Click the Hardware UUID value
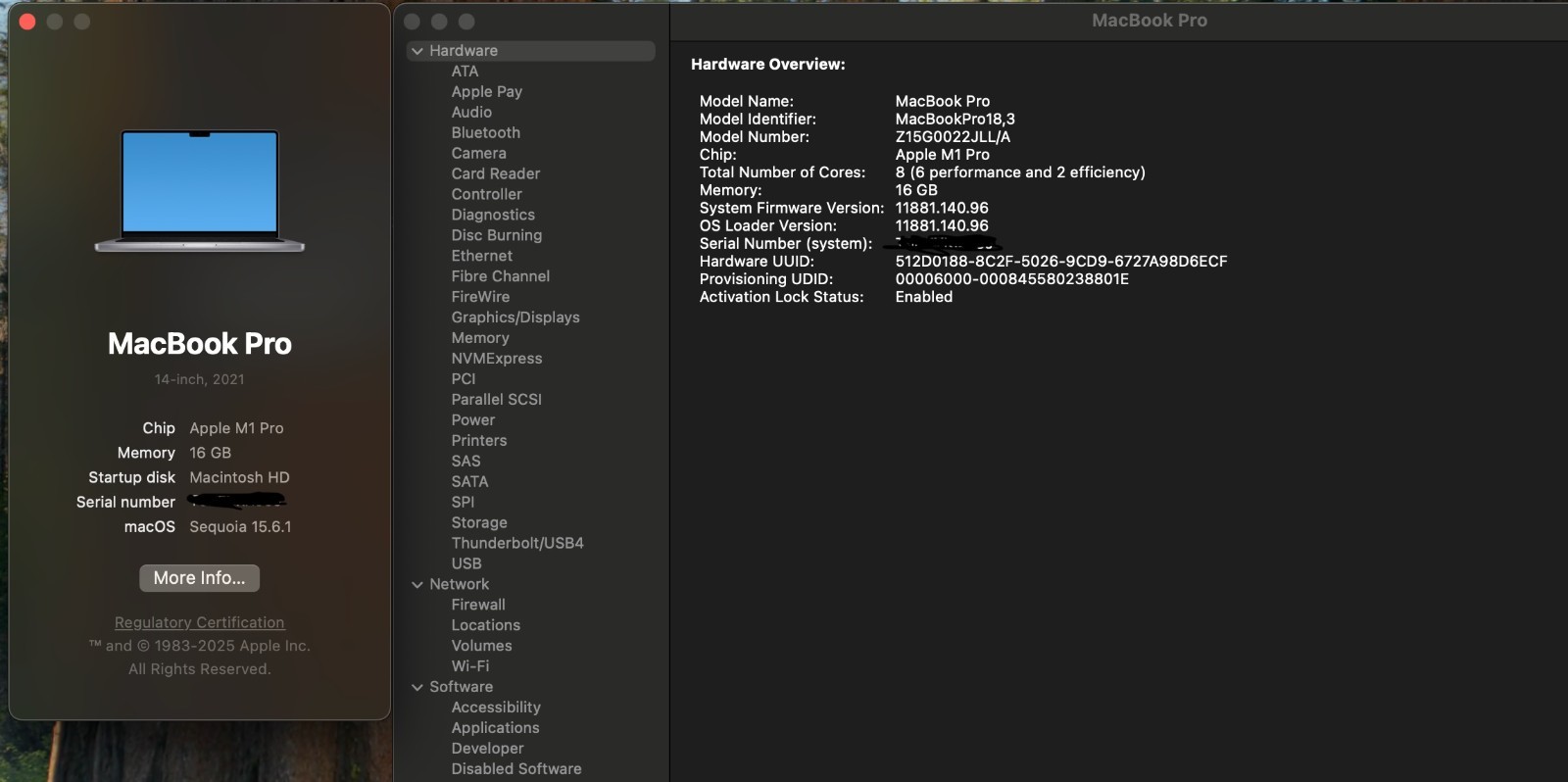The width and height of the screenshot is (1568, 782). point(1061,262)
